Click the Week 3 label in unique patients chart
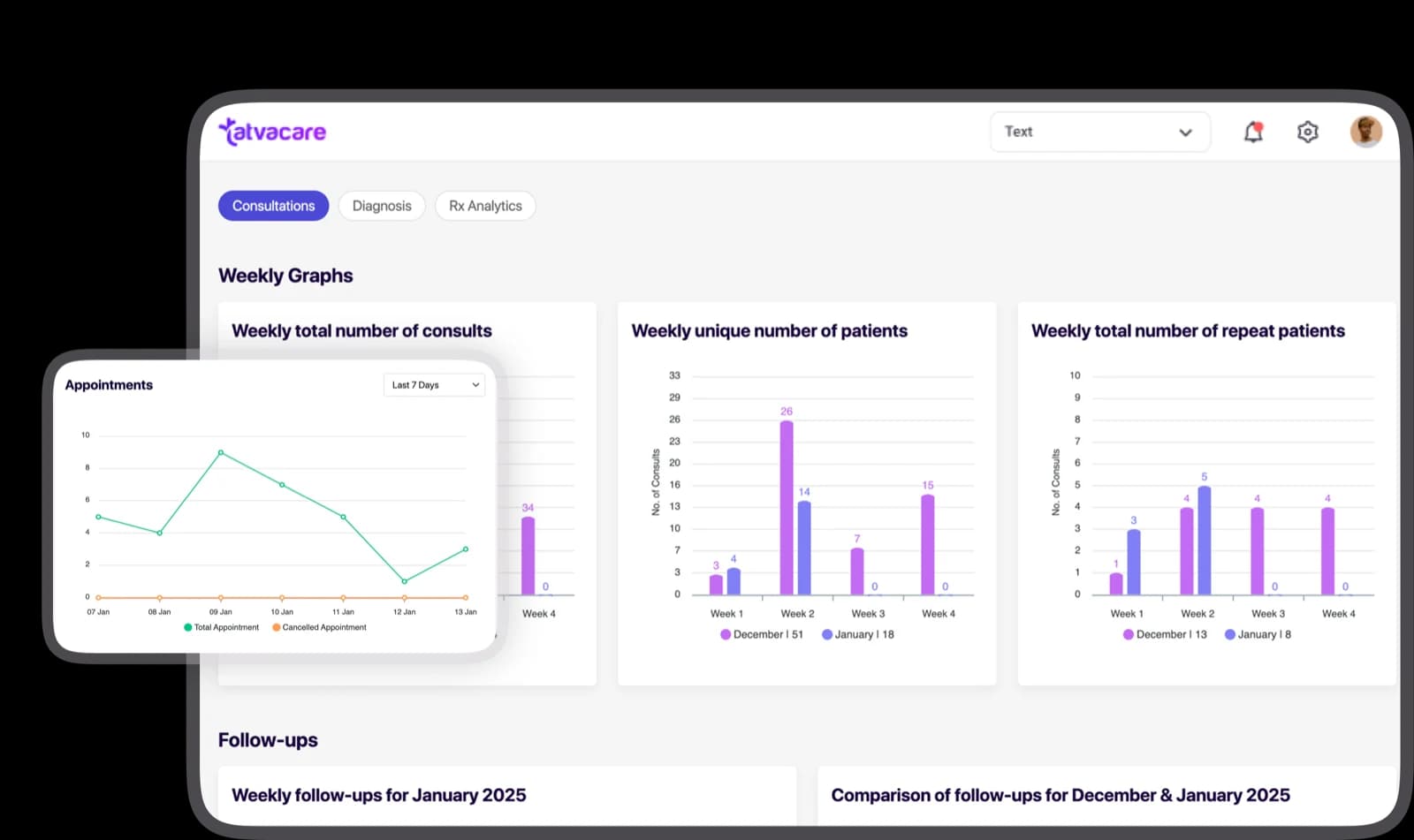This screenshot has height=840, width=1414. pos(868,614)
